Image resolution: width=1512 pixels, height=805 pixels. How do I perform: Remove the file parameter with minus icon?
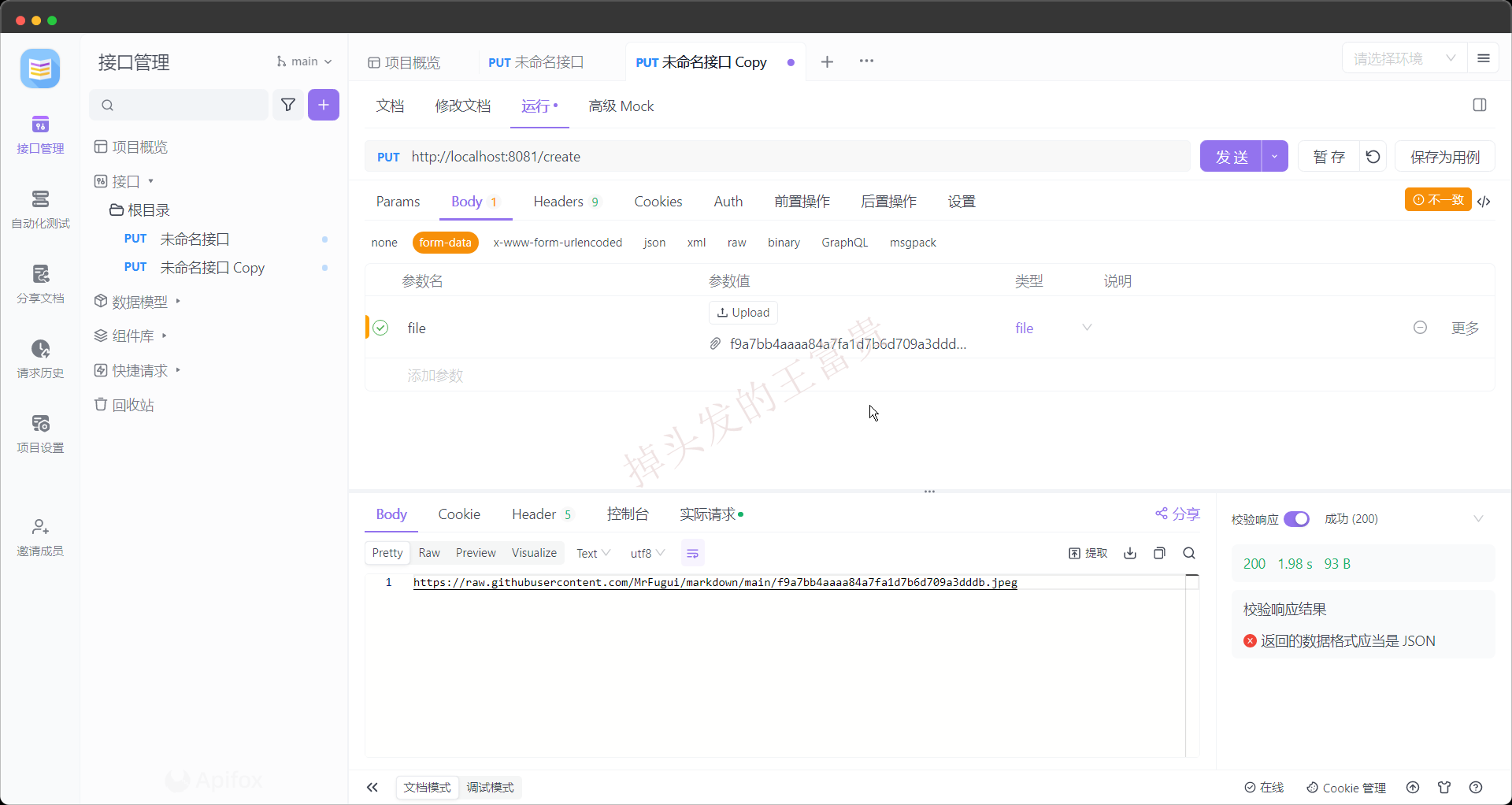1420,328
